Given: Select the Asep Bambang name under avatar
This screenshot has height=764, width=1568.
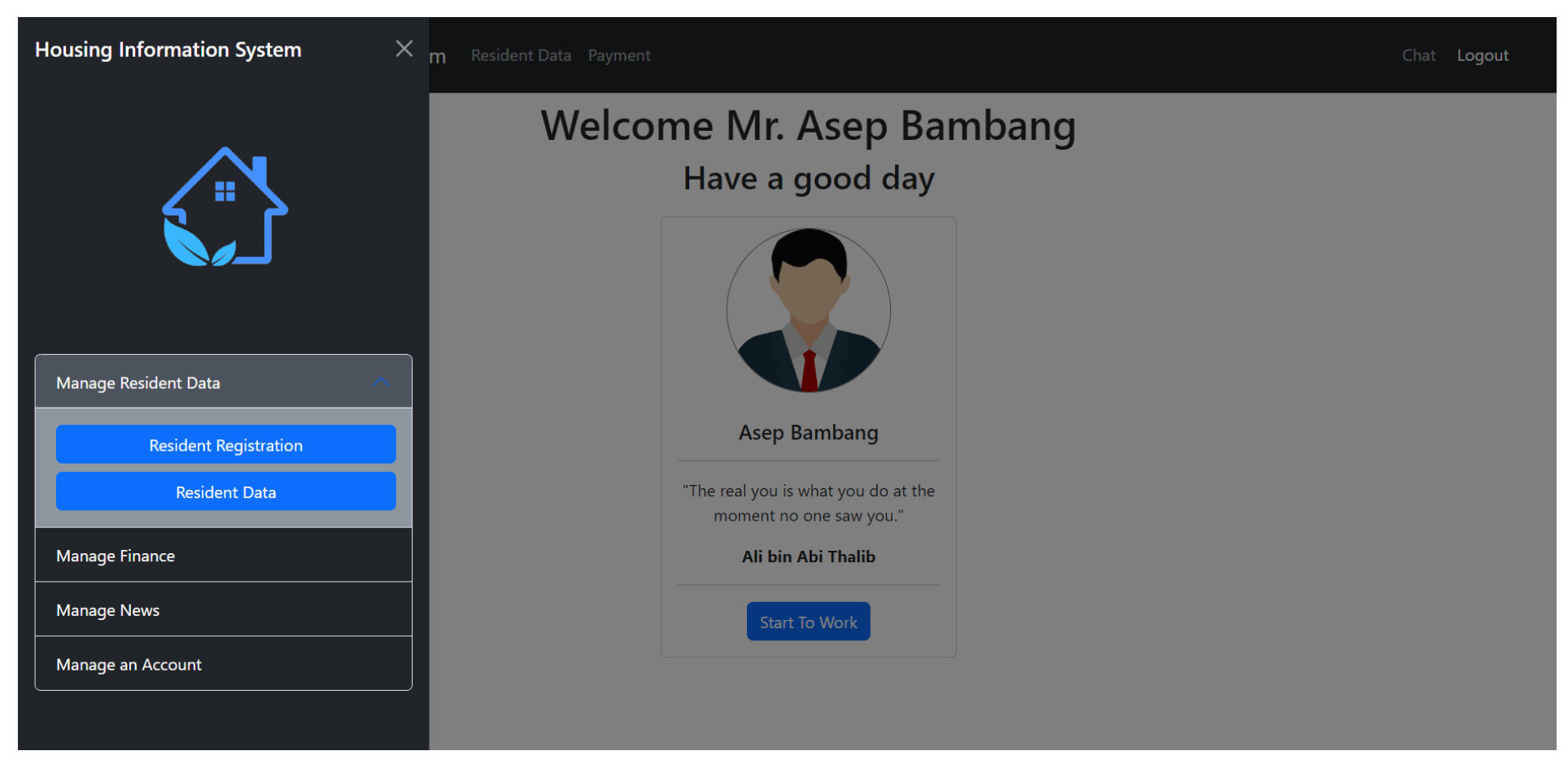Looking at the screenshot, I should 808,433.
